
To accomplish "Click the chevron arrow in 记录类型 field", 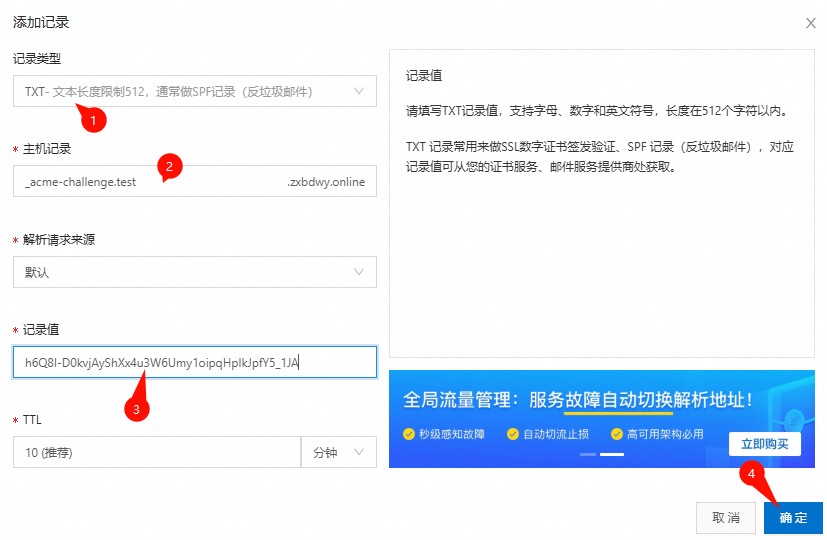I will tap(360, 92).
